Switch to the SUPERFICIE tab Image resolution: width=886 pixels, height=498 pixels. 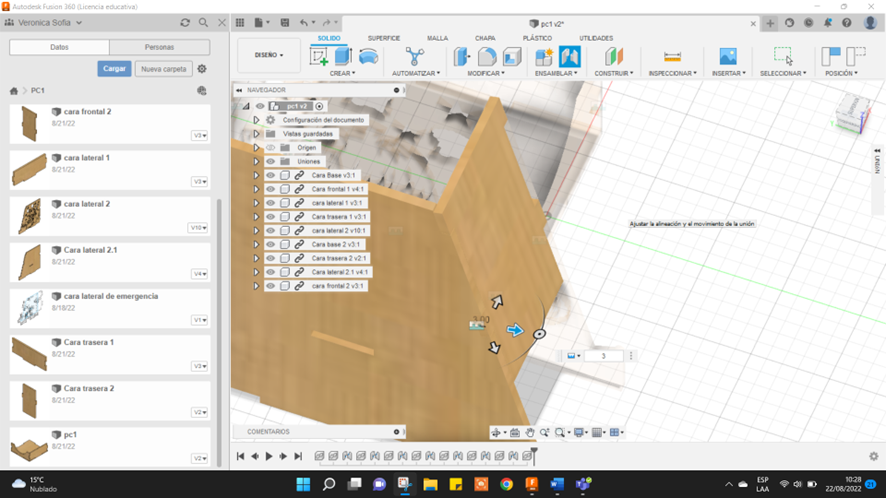[384, 38]
